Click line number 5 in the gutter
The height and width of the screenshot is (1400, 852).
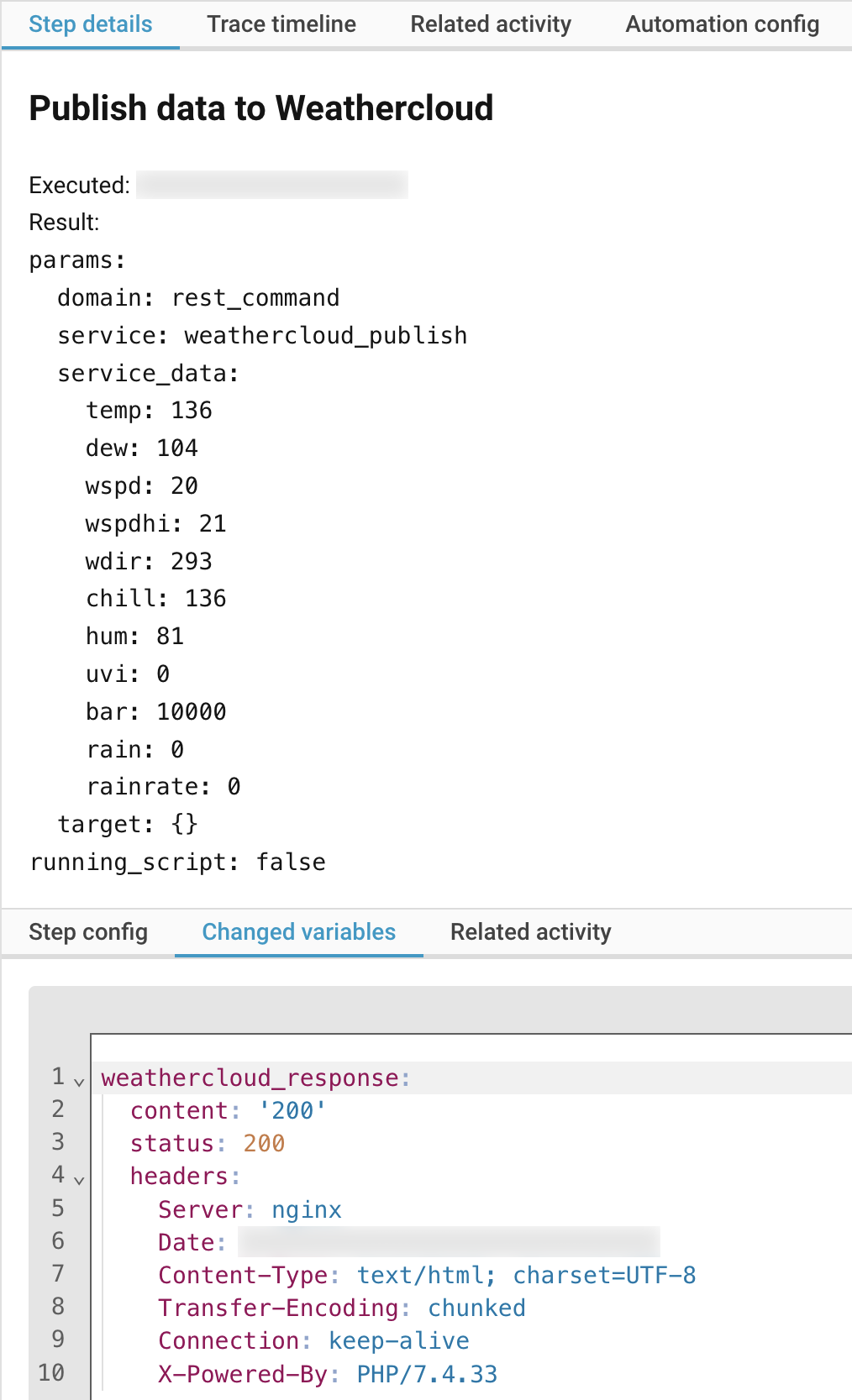58,1209
